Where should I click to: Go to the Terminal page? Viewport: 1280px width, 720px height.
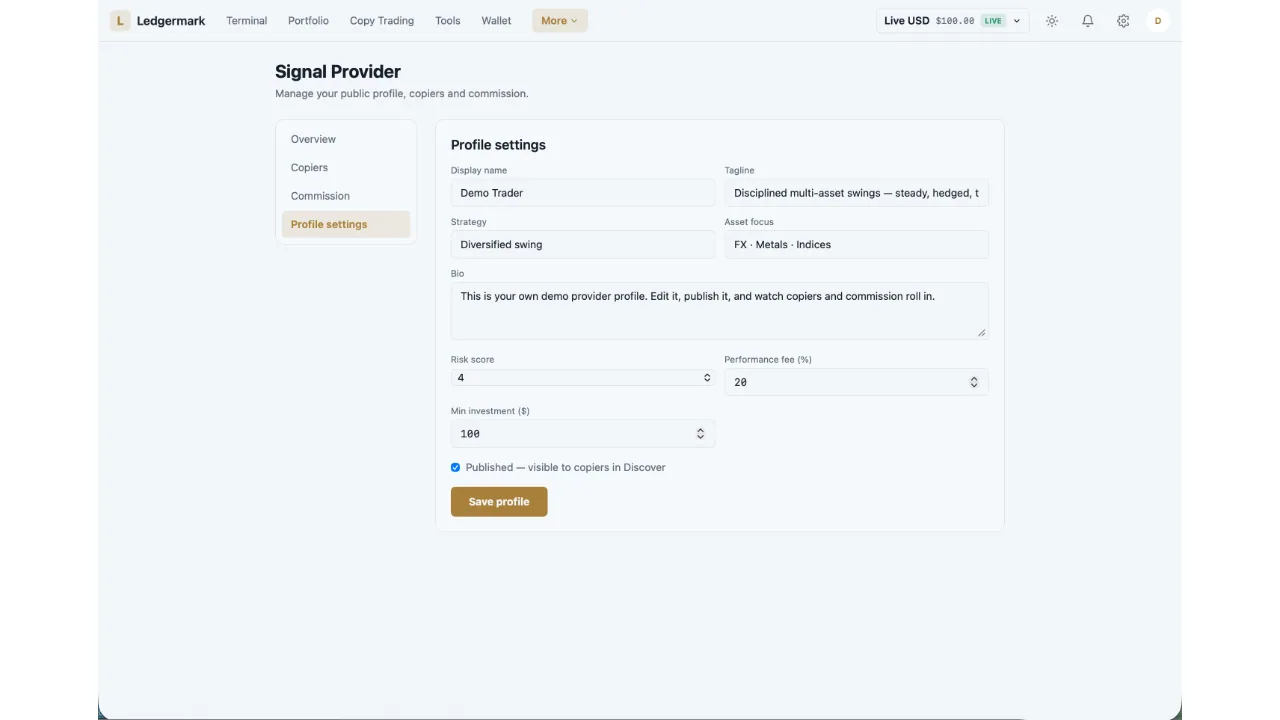point(246,20)
